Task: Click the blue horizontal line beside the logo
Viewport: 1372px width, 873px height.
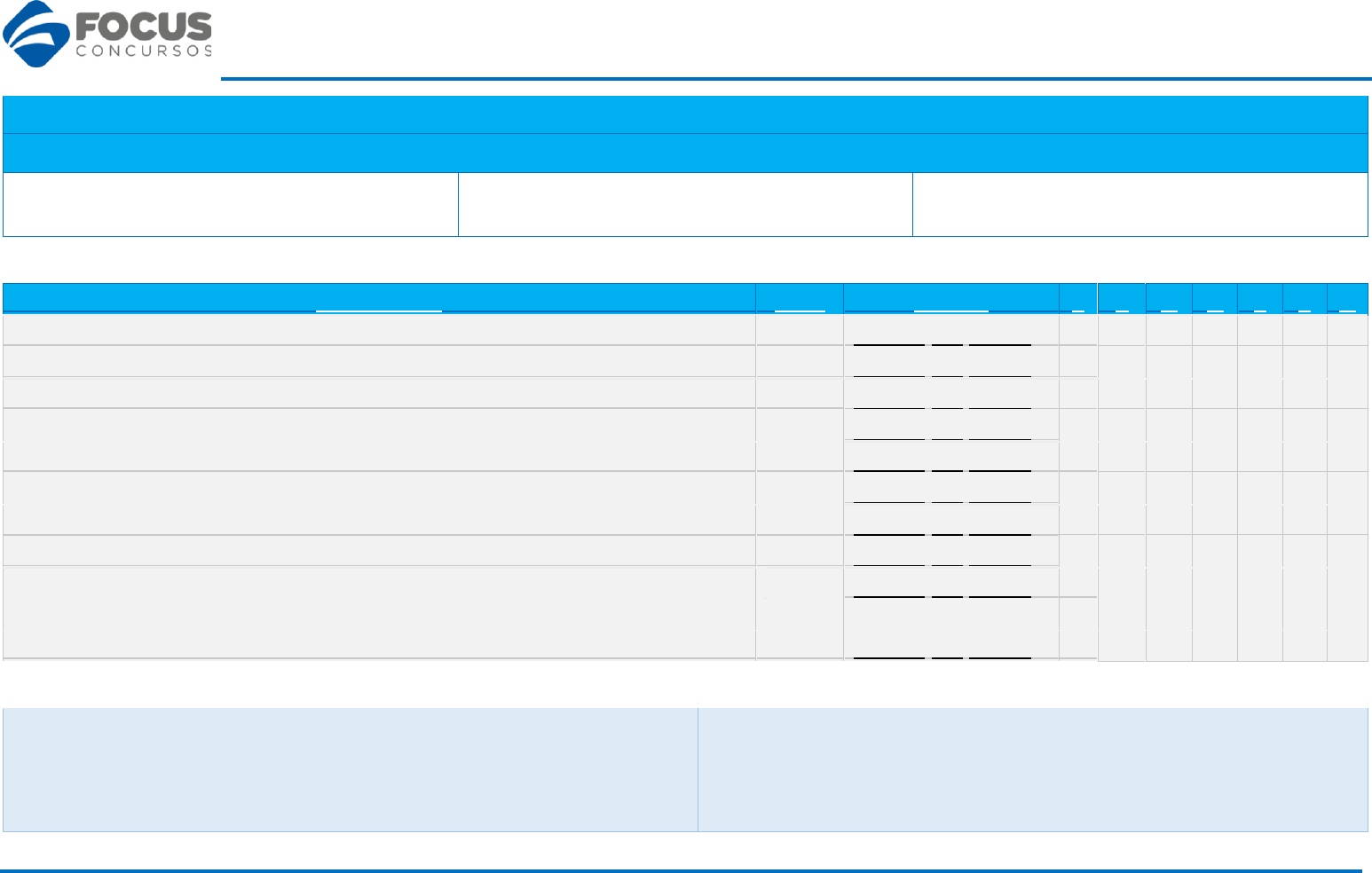Action: pyautogui.click(x=796, y=79)
